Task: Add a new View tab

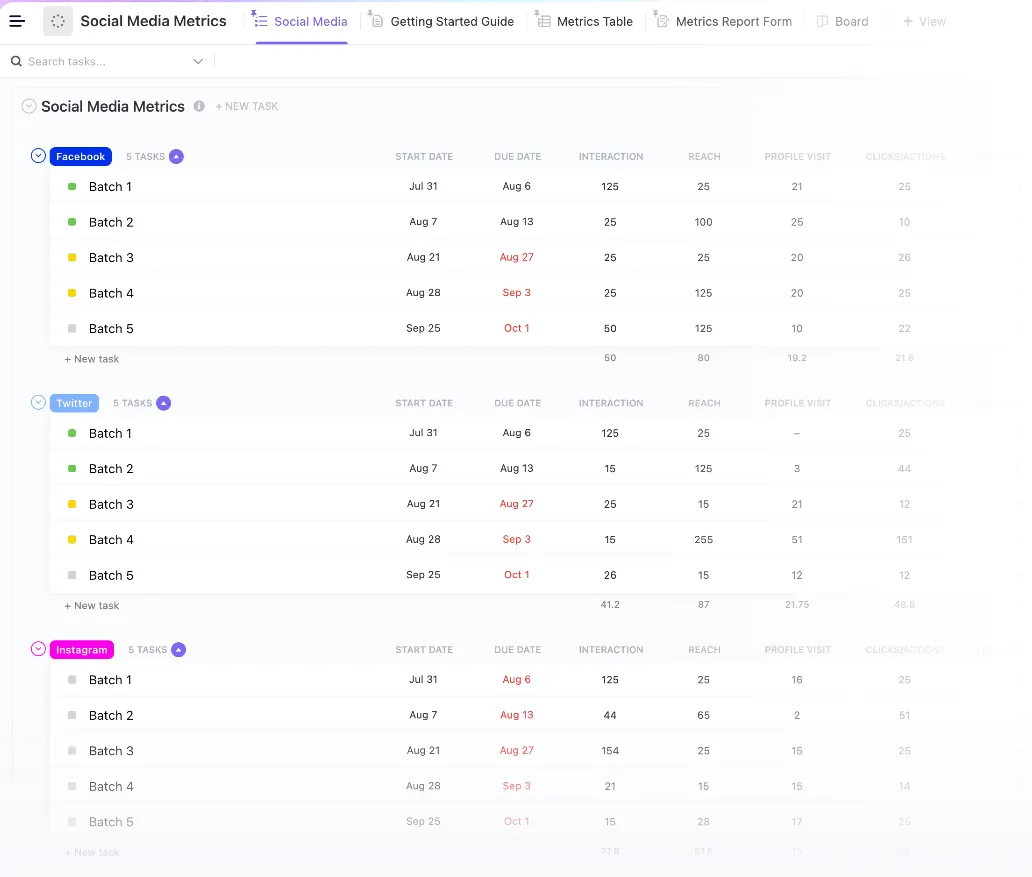Action: (925, 22)
